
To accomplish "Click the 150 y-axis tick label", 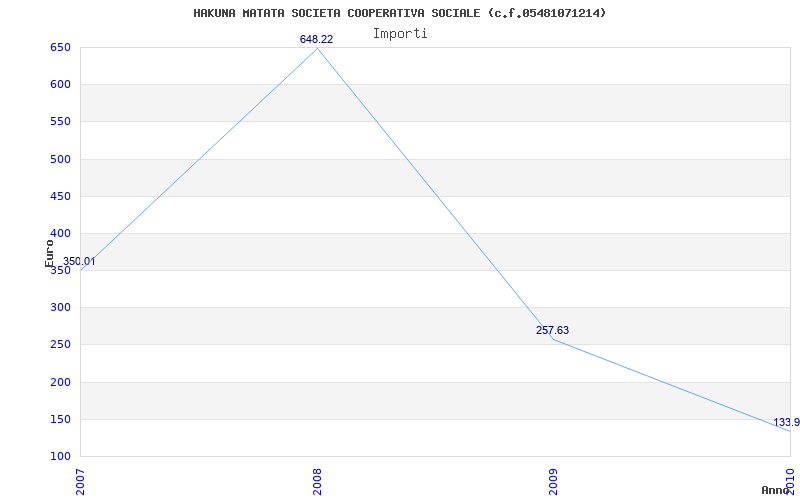I will click(x=60, y=419).
